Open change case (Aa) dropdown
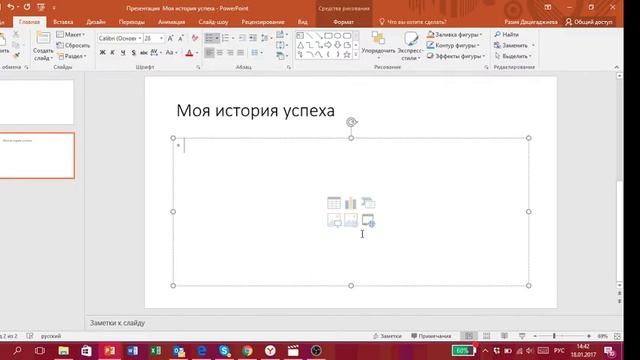This screenshot has height=360, width=640. tap(172, 53)
